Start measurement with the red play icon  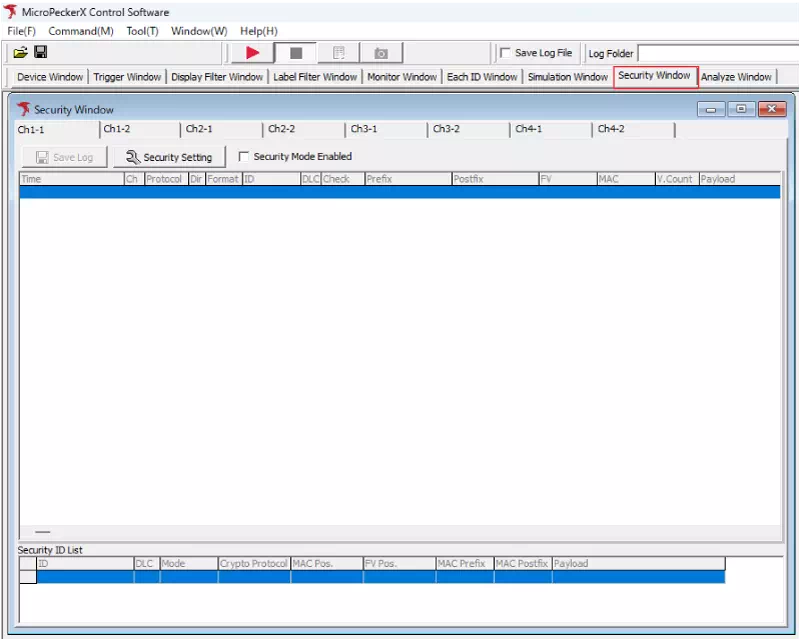point(251,52)
